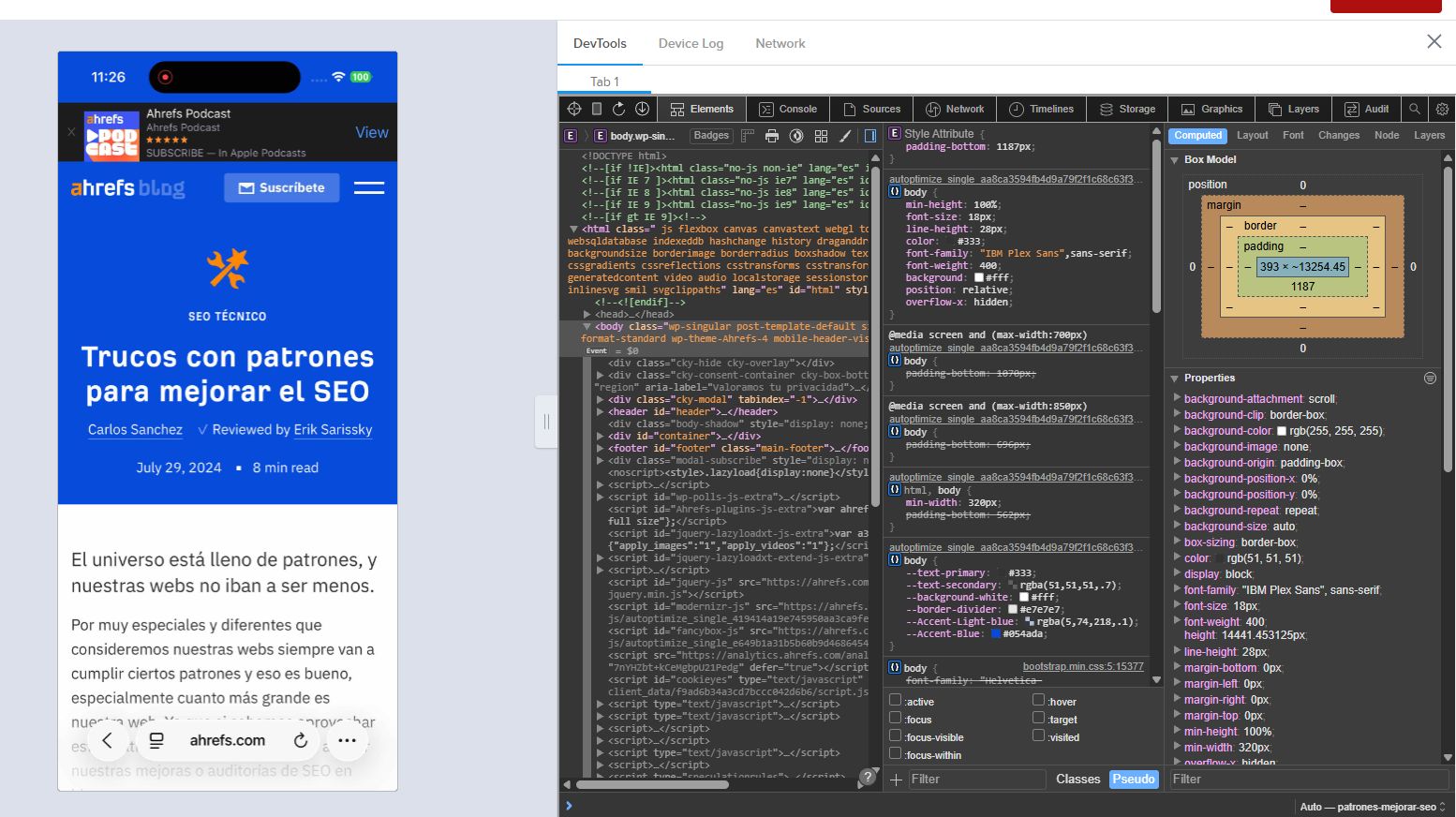Open the Storage tab
Viewport: 1456px width, 817px height.
1127,109
